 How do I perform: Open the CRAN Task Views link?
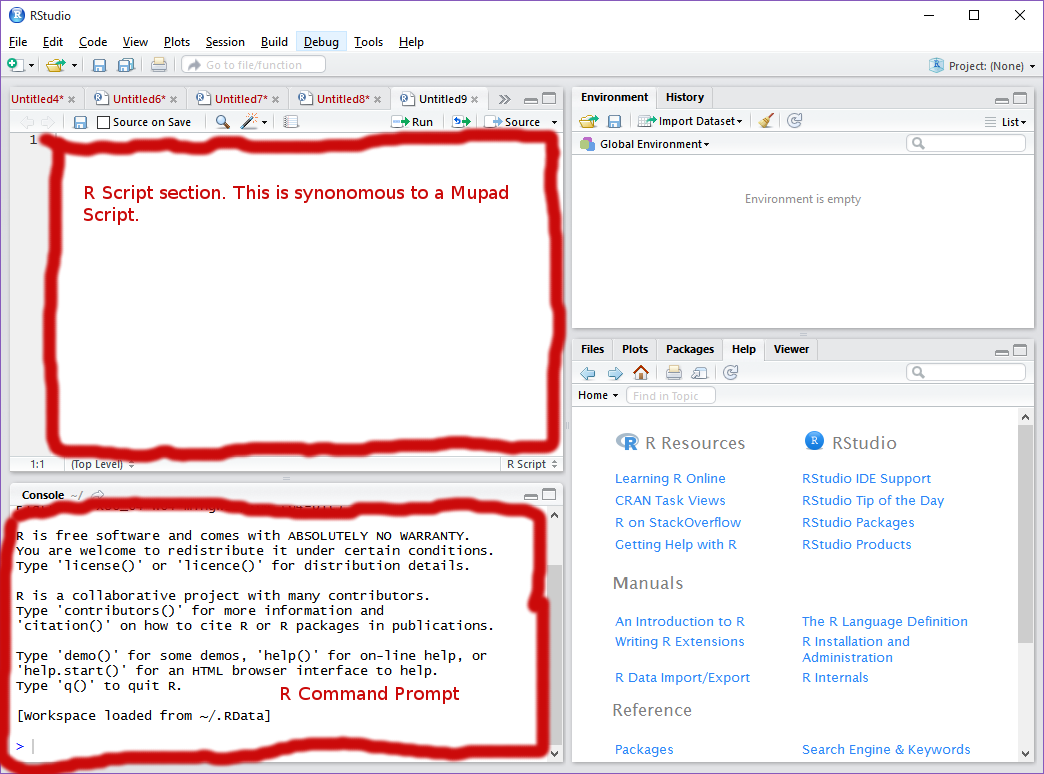(x=670, y=500)
